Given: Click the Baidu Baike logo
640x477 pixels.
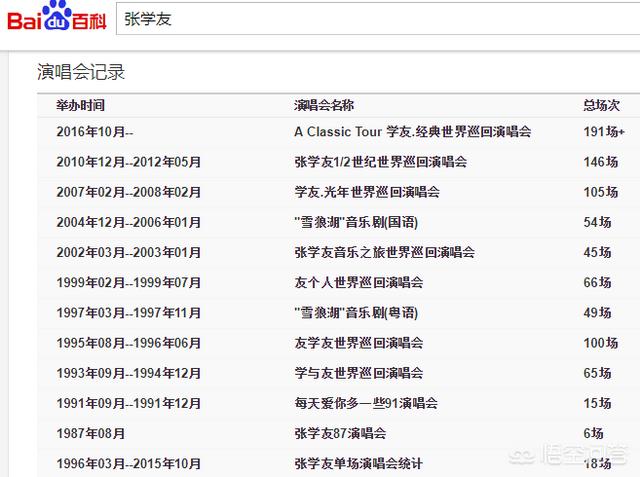Looking at the screenshot, I should point(57,17).
